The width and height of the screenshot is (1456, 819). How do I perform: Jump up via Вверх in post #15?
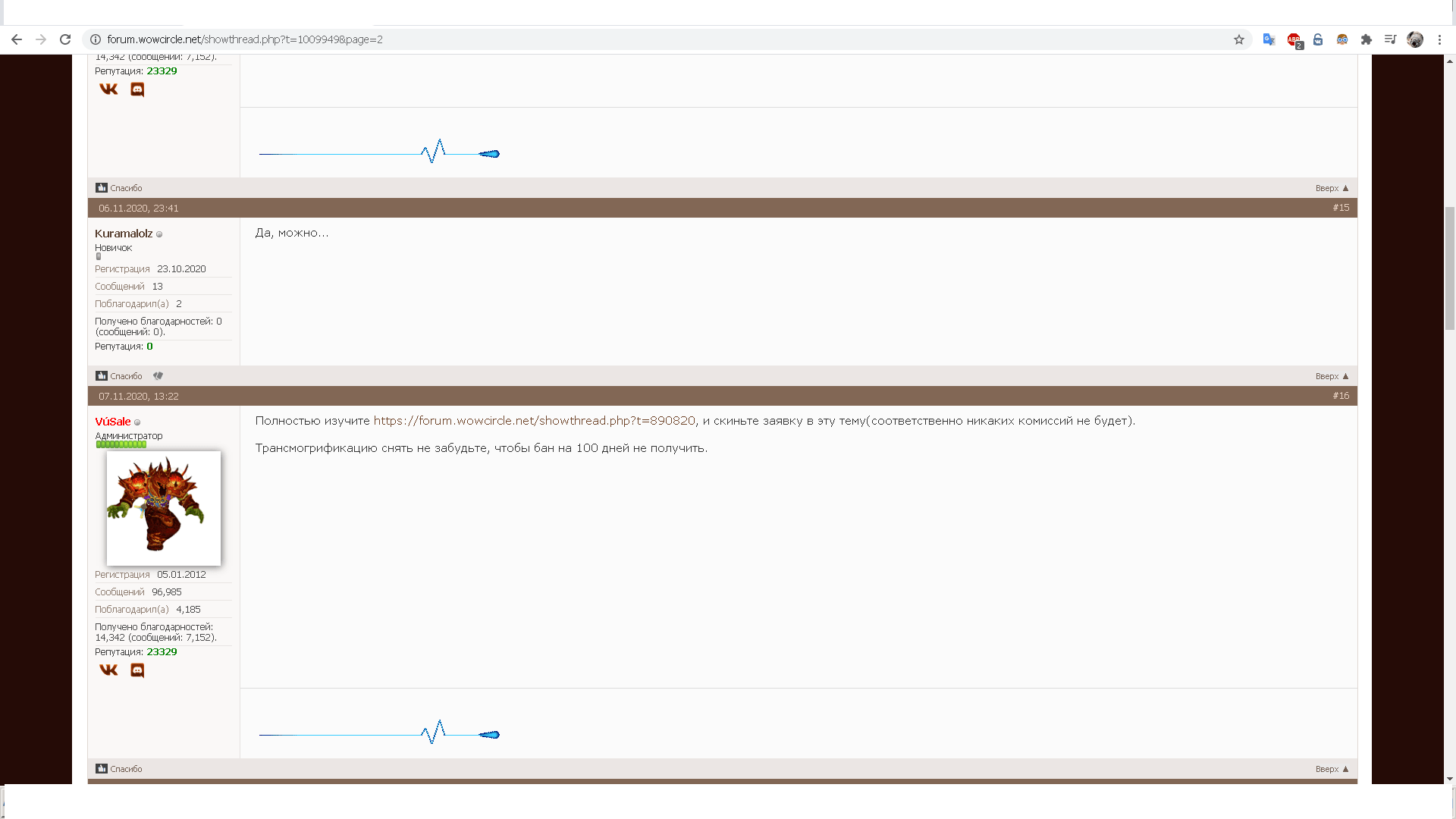(1332, 376)
